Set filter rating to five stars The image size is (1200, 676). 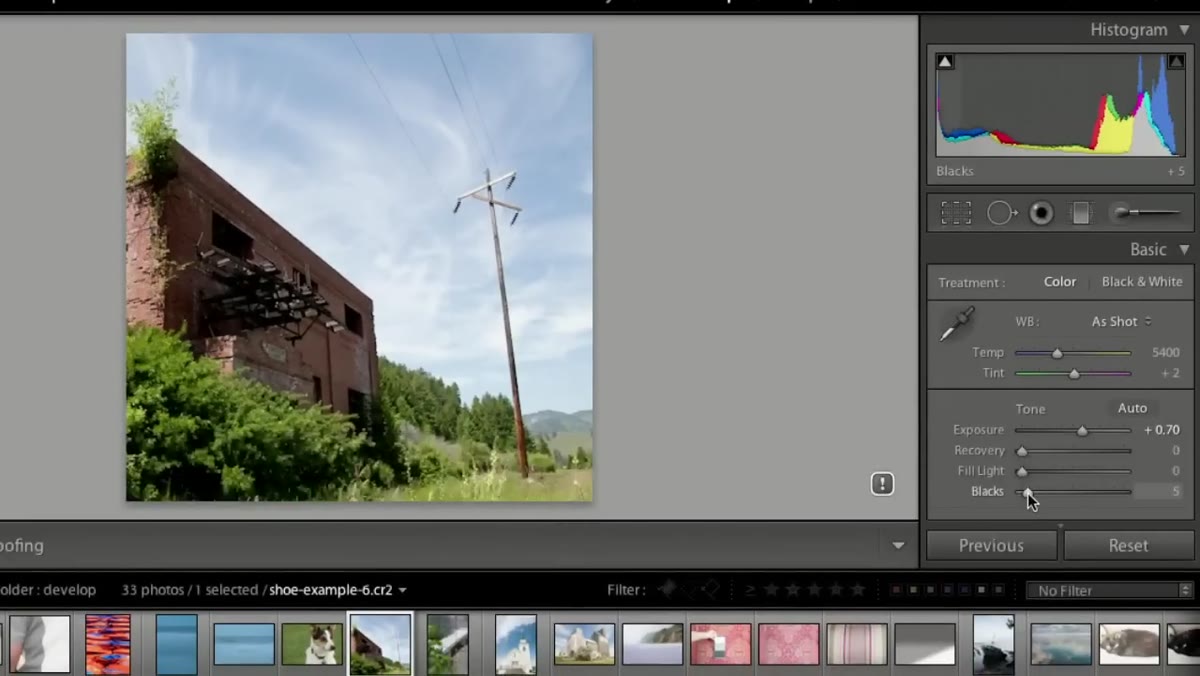[x=857, y=590]
